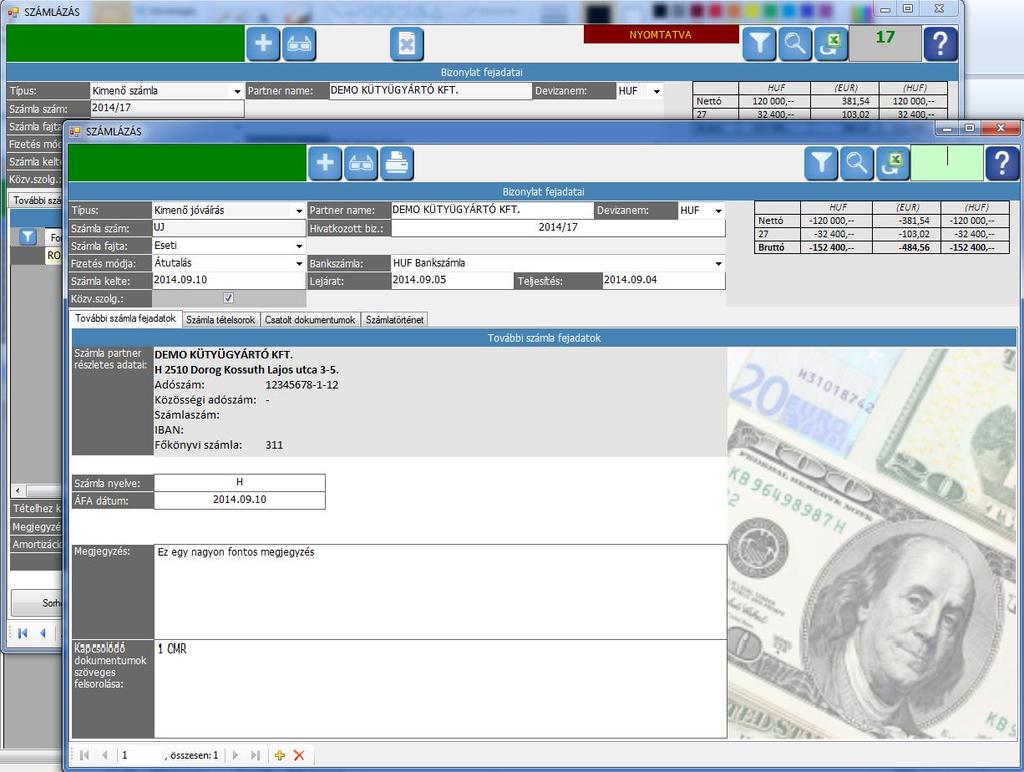Go to previous record in front window navigator
This screenshot has width=1024, height=772.
point(104,755)
